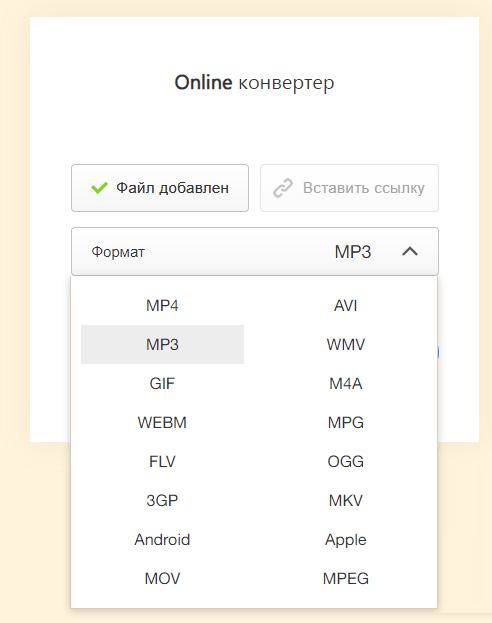Choose the Android preset
The image size is (492, 623).
162,539
